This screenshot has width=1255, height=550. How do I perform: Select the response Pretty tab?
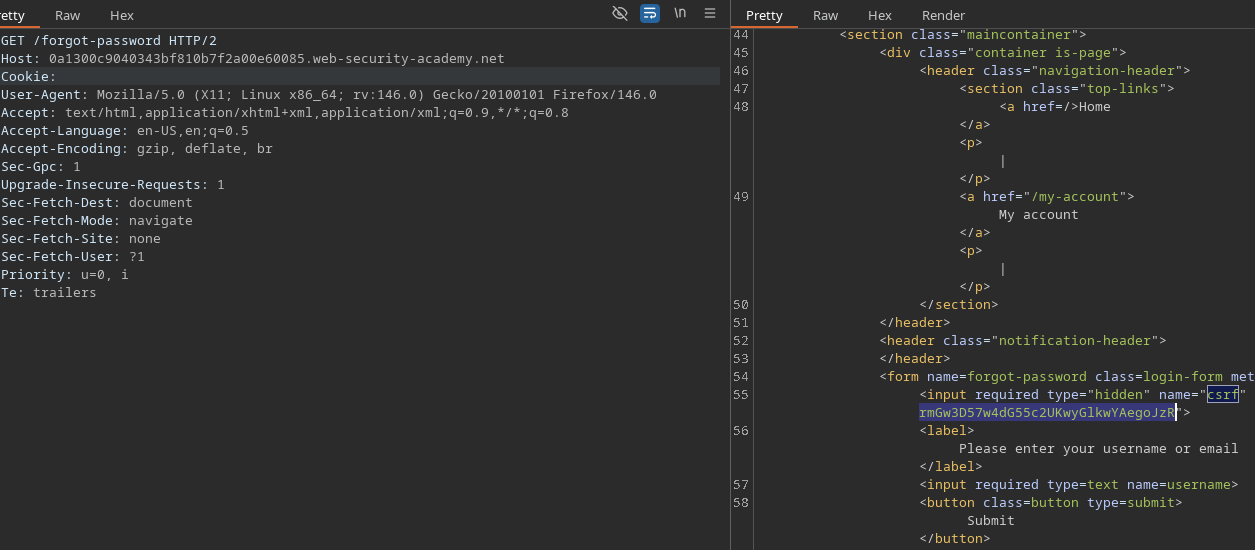pyautogui.click(x=764, y=15)
